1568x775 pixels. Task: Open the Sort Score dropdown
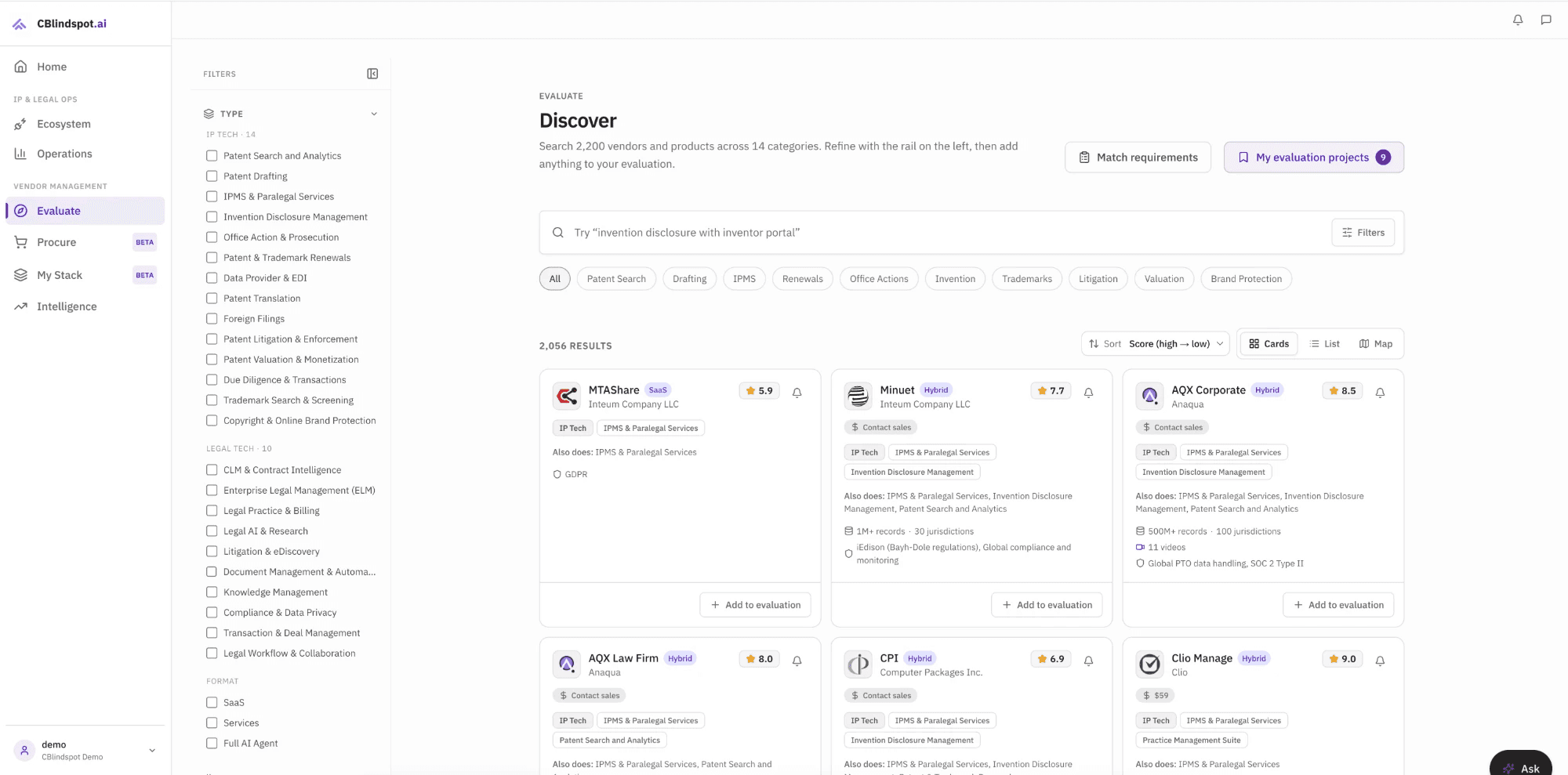pyautogui.click(x=1156, y=344)
